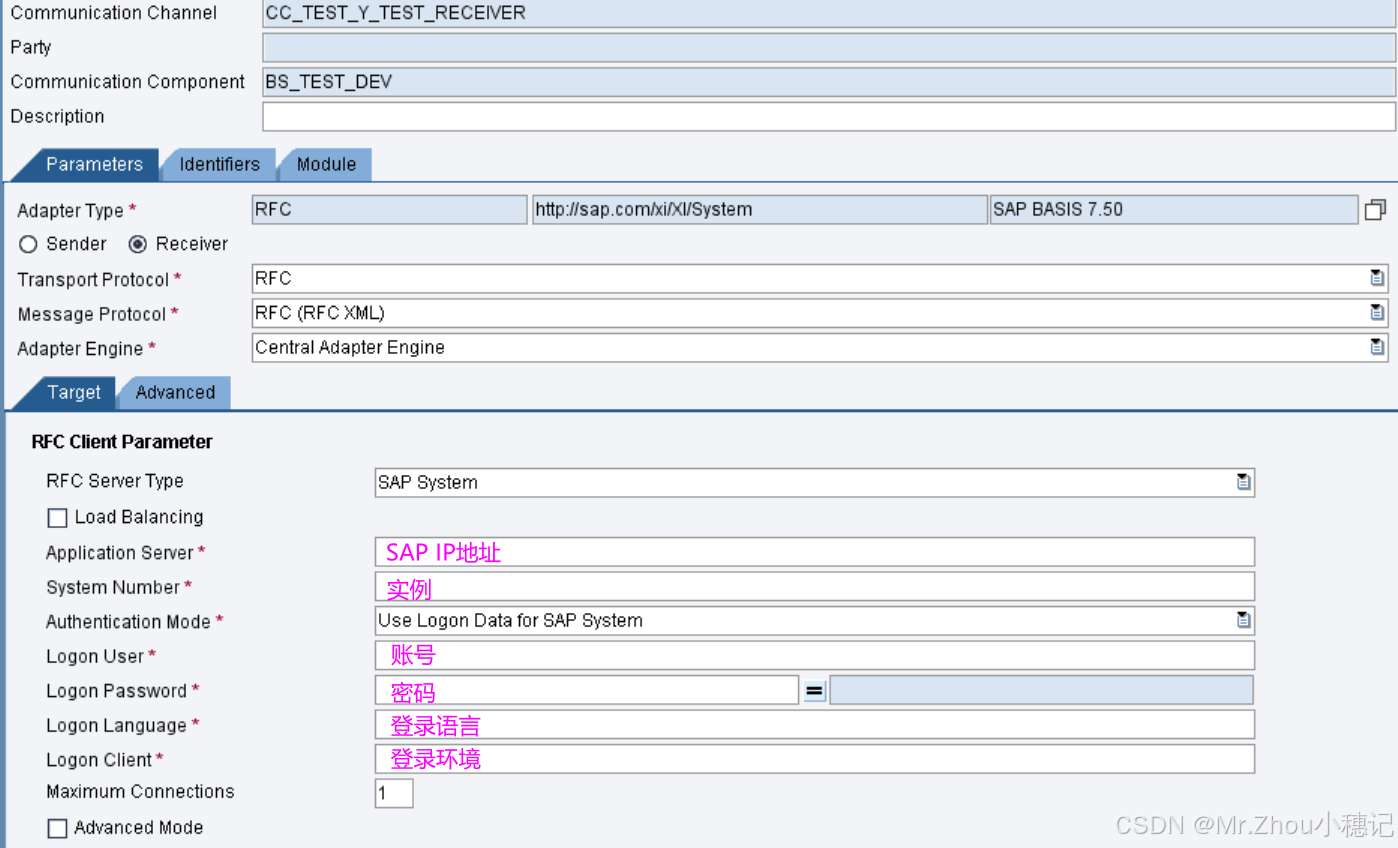The width and height of the screenshot is (1398, 848).
Task: Select the Sender radio button
Action: (30, 243)
